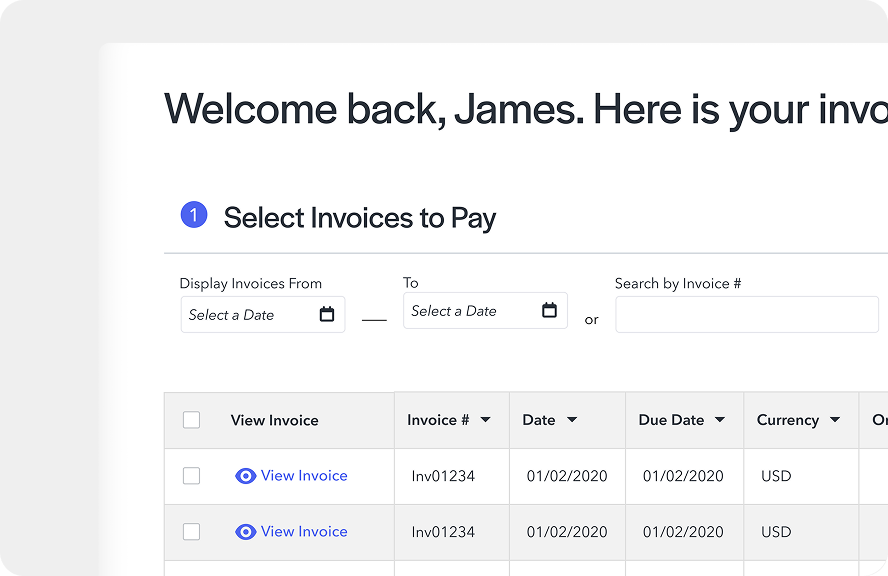888x576 pixels.
Task: Click USD in the first row
Action: pos(776,476)
